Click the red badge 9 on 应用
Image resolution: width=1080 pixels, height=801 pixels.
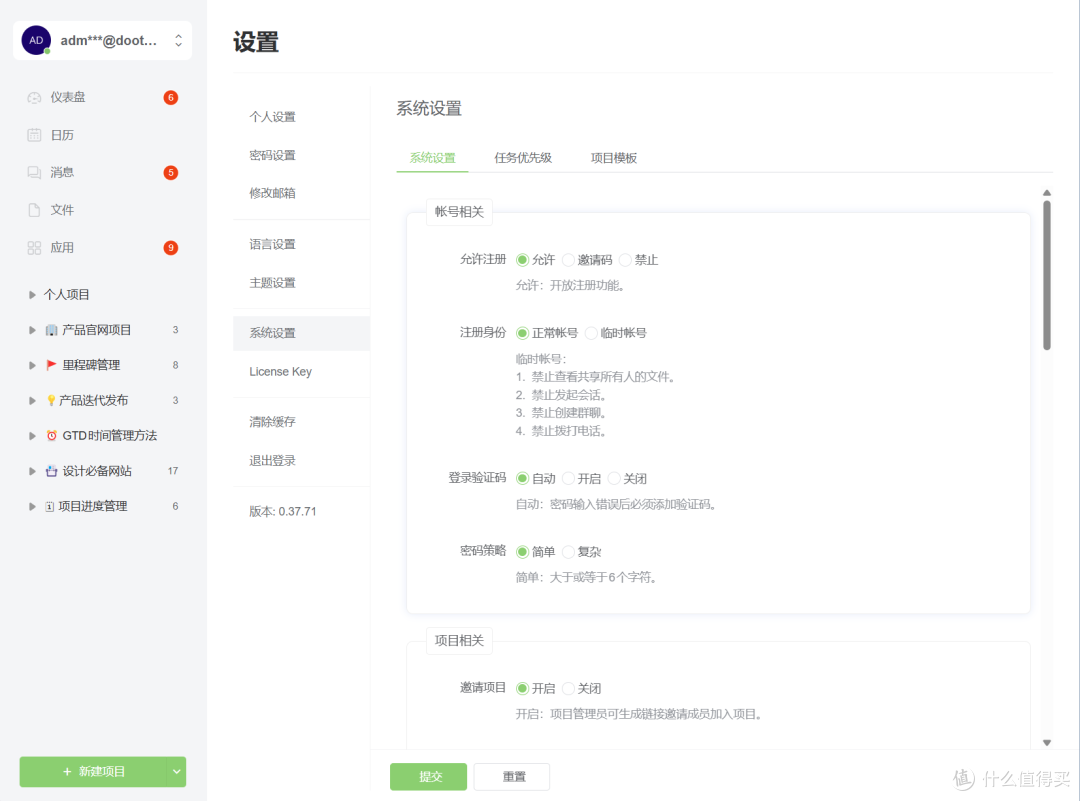(171, 248)
